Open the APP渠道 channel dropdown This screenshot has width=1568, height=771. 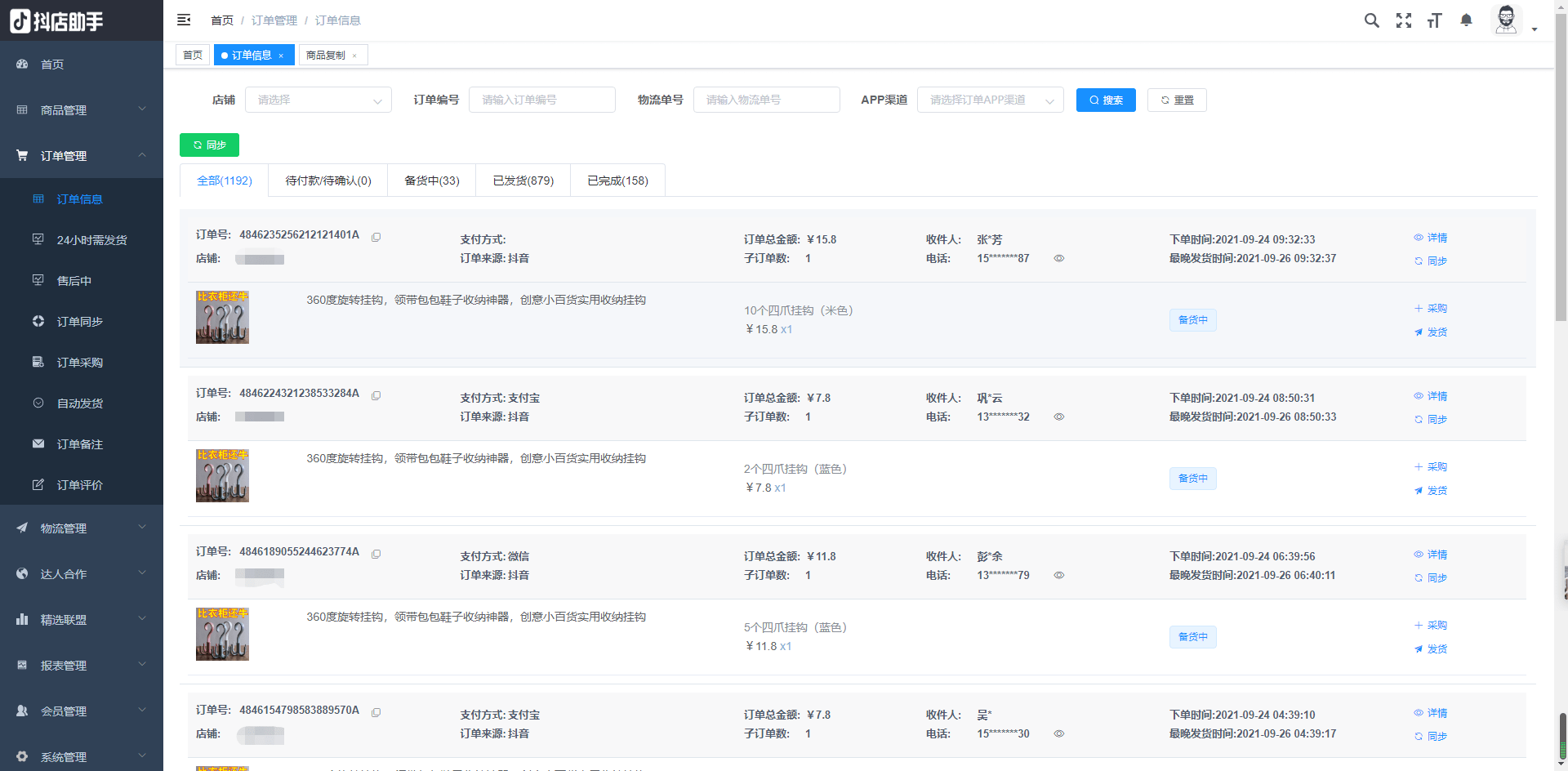click(990, 100)
